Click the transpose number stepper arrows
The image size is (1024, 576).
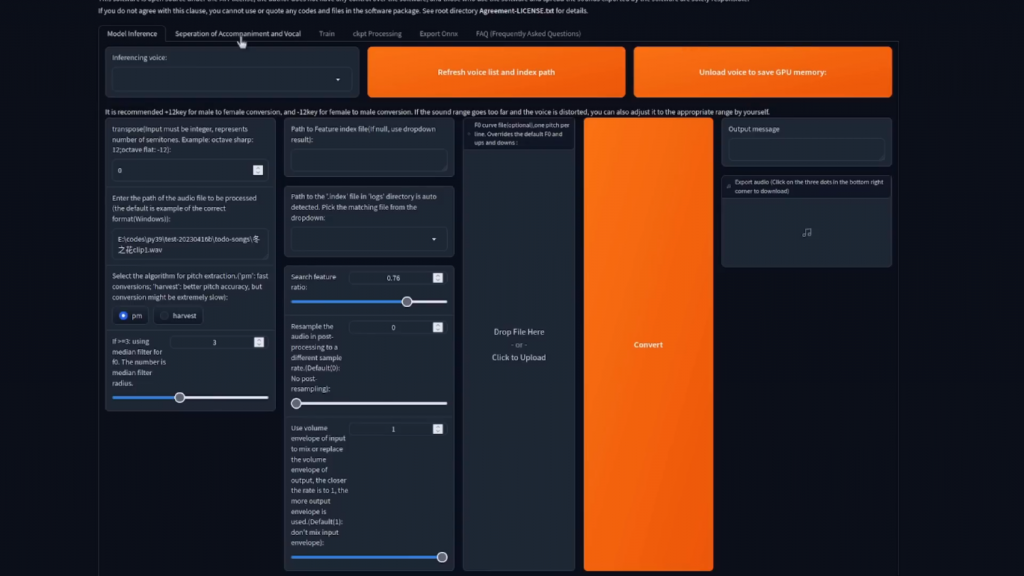[x=258, y=170]
